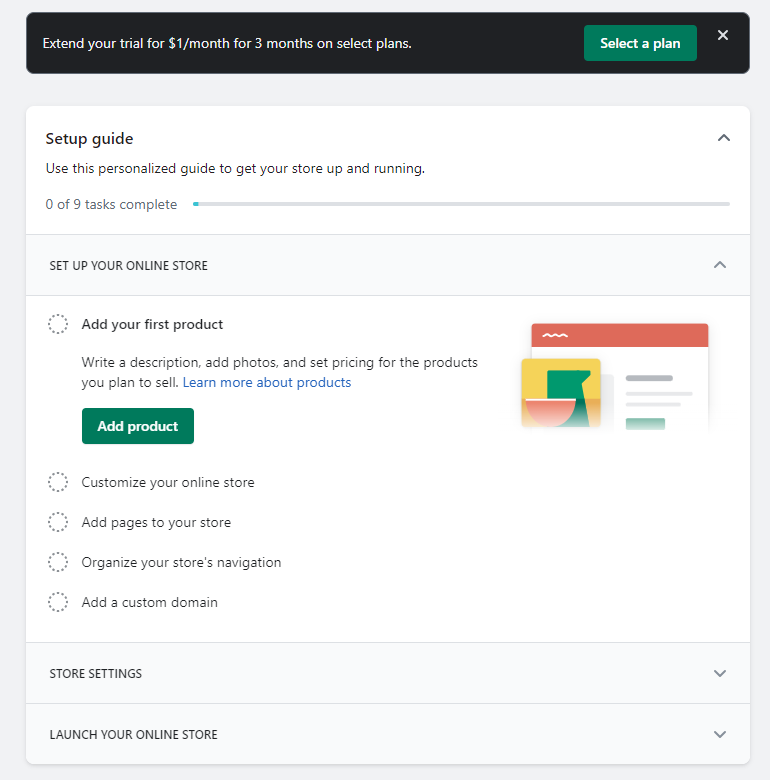Collapse Set up your online store section
This screenshot has height=780, width=770.
(x=720, y=265)
